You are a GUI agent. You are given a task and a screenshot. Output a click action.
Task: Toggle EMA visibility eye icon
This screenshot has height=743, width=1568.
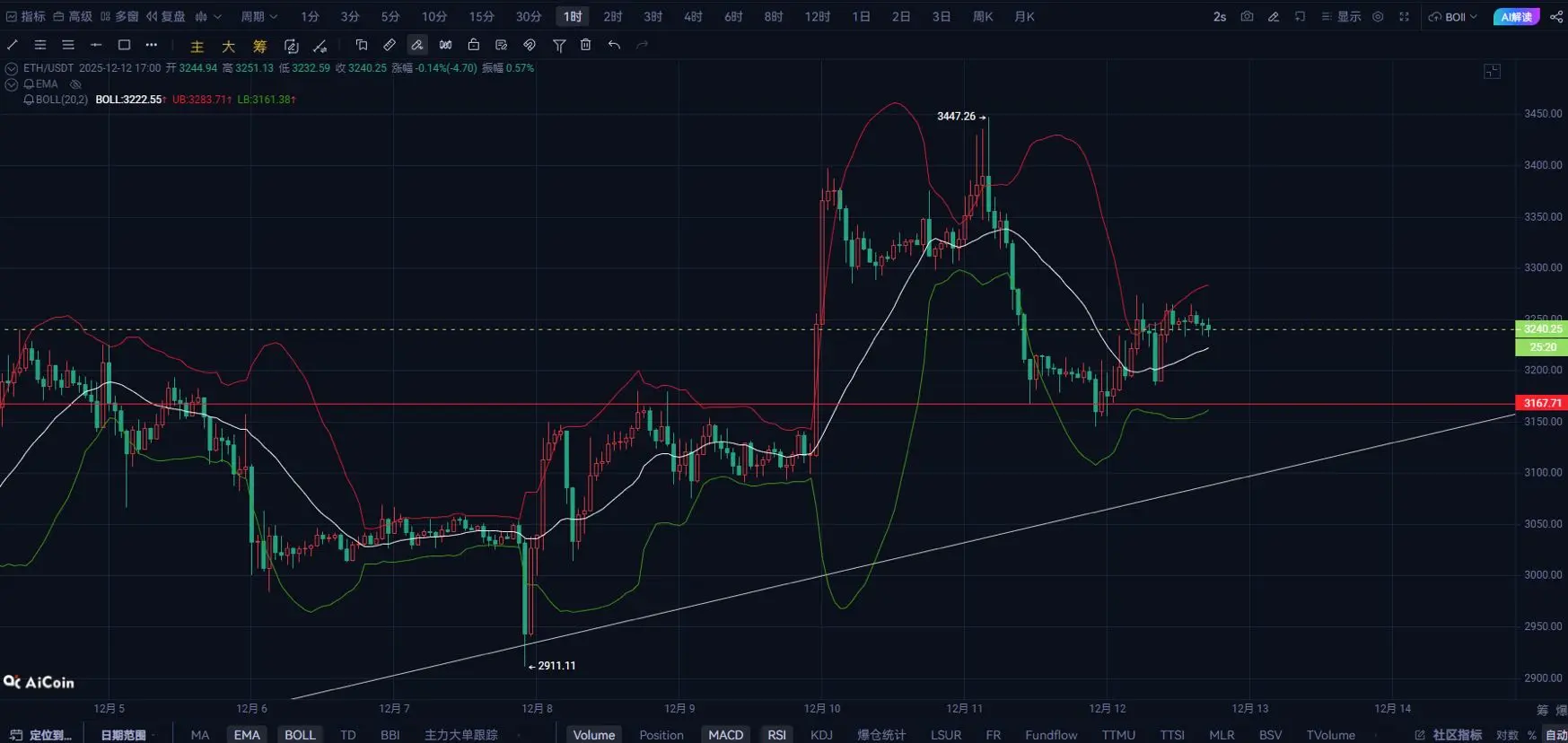[x=75, y=84]
